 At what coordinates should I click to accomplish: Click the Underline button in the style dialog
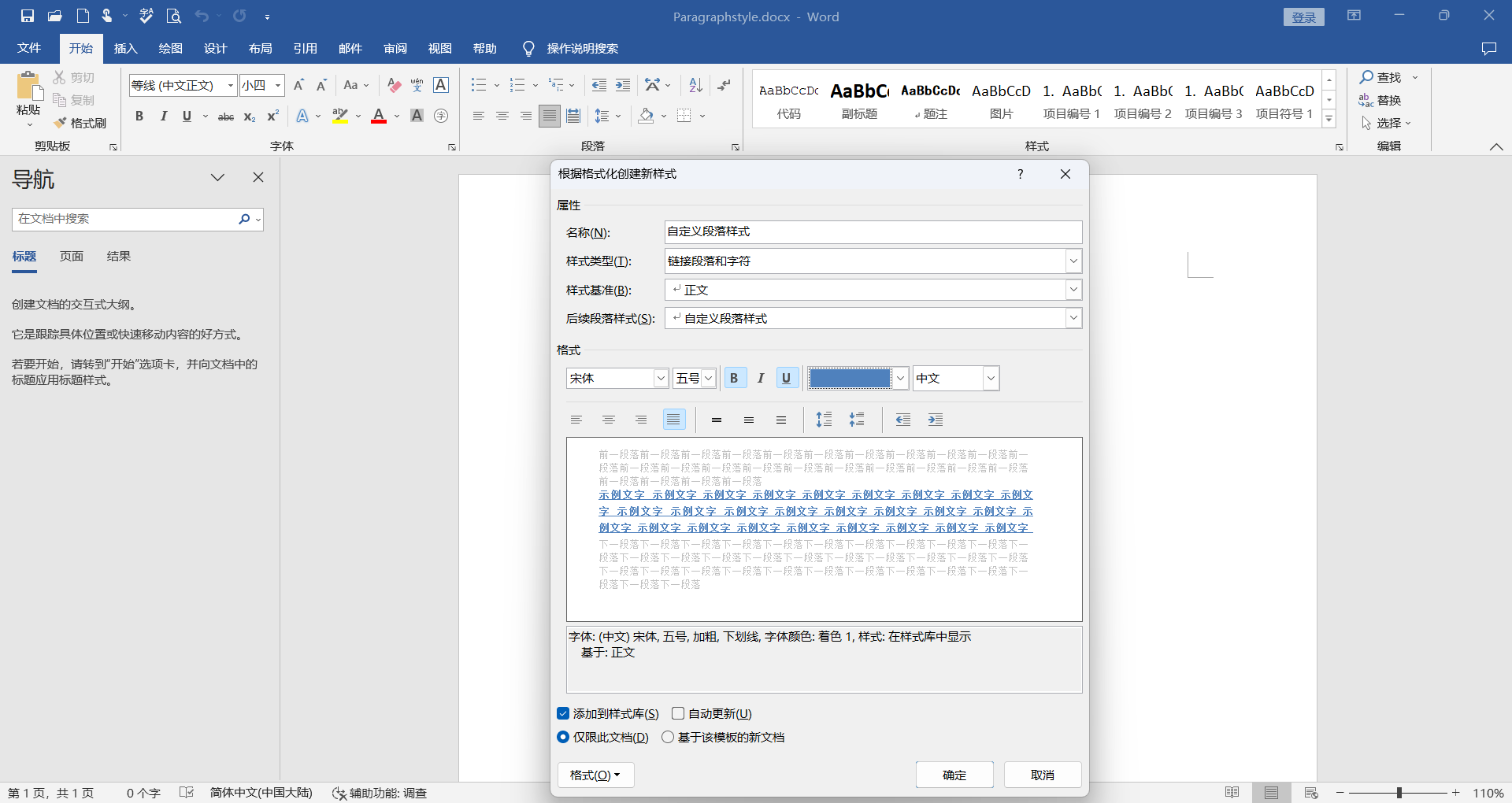pos(786,379)
